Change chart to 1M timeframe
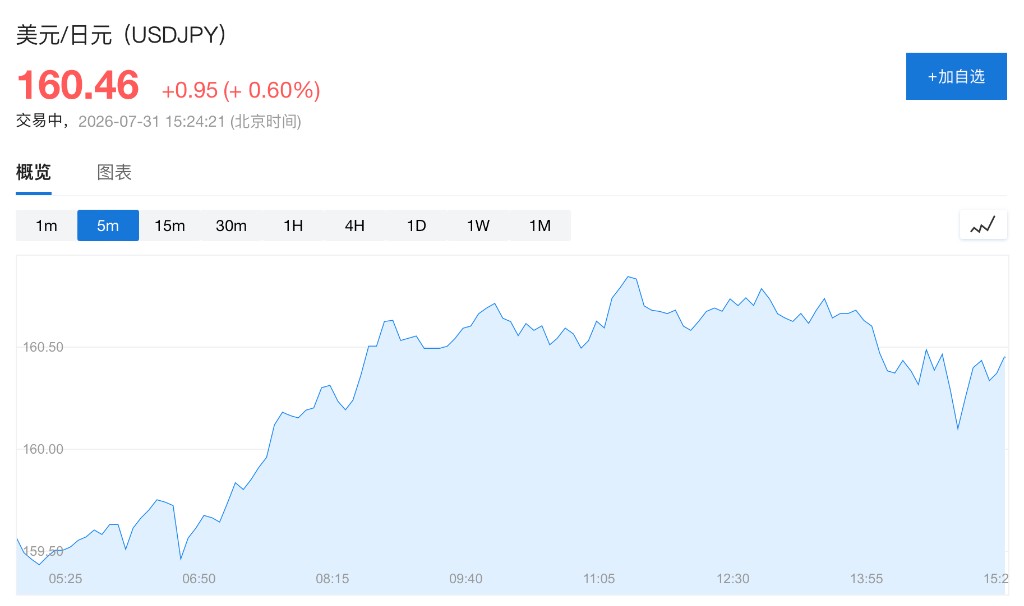This screenshot has width=1024, height=606. 539,225
